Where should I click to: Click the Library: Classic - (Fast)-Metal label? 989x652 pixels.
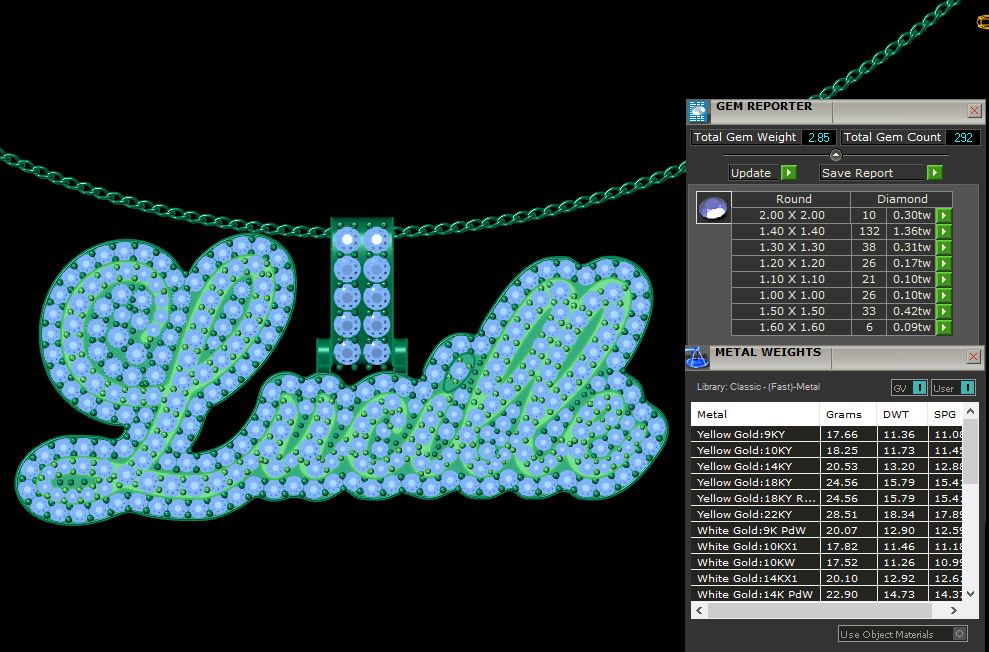758,387
